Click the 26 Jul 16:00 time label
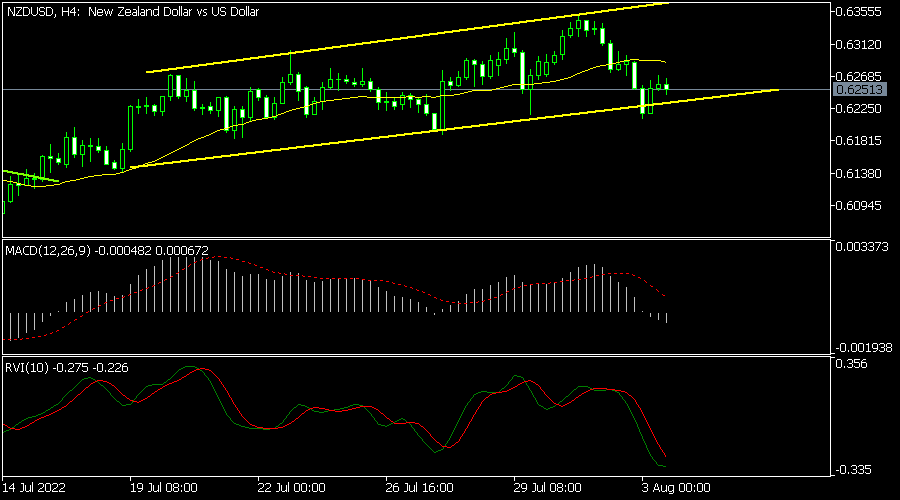900x500 pixels. [x=420, y=488]
